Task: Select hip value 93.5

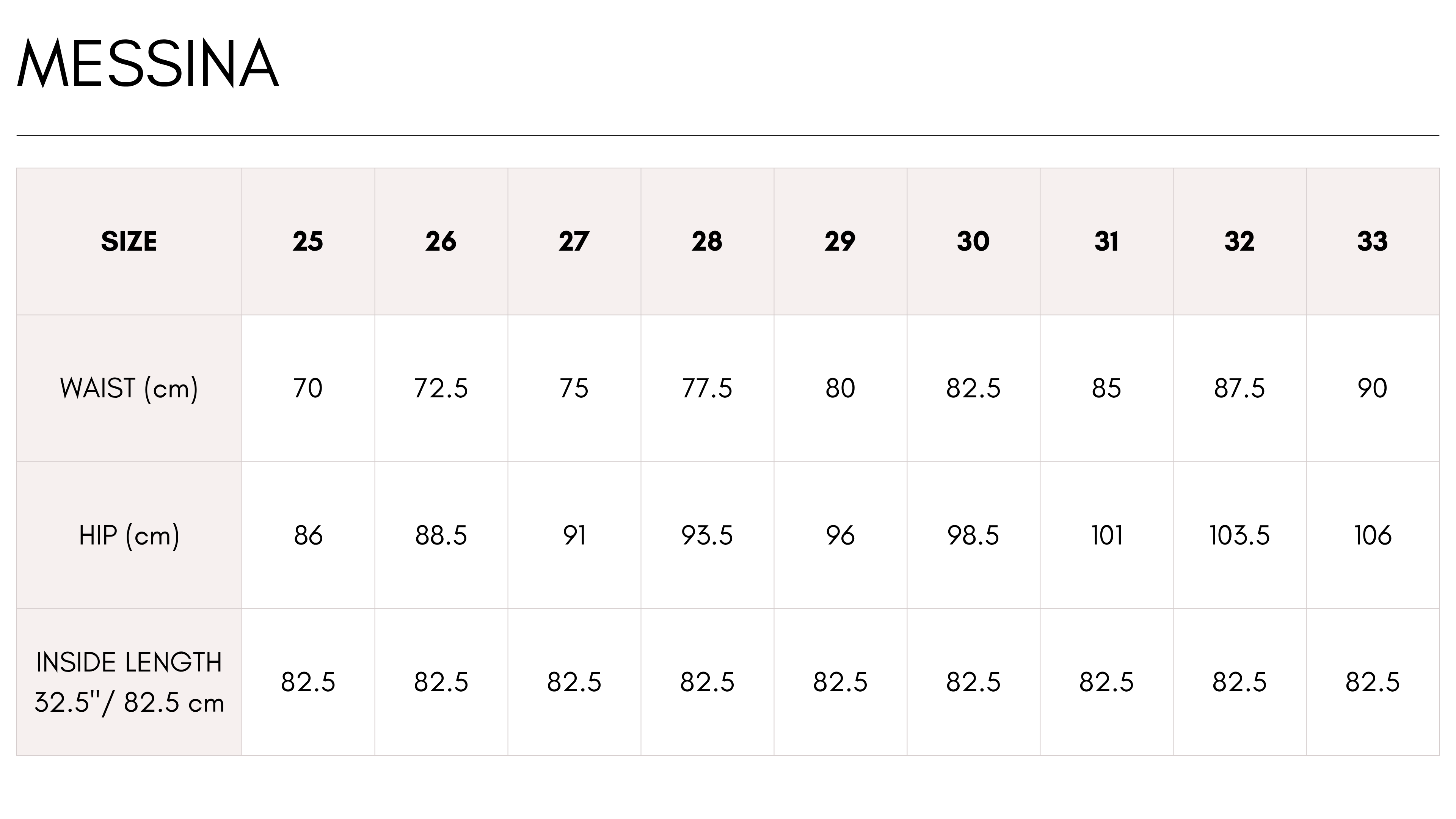Action: (707, 535)
